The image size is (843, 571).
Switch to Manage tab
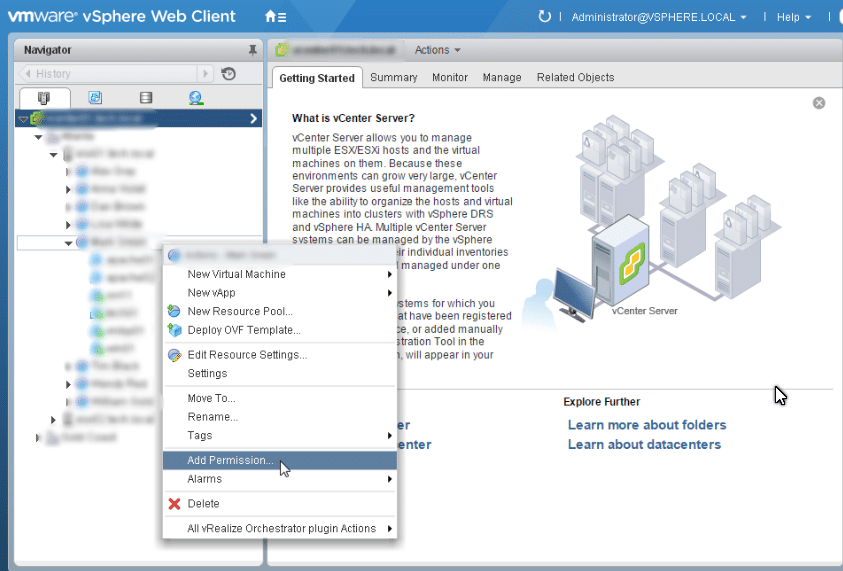coord(502,77)
